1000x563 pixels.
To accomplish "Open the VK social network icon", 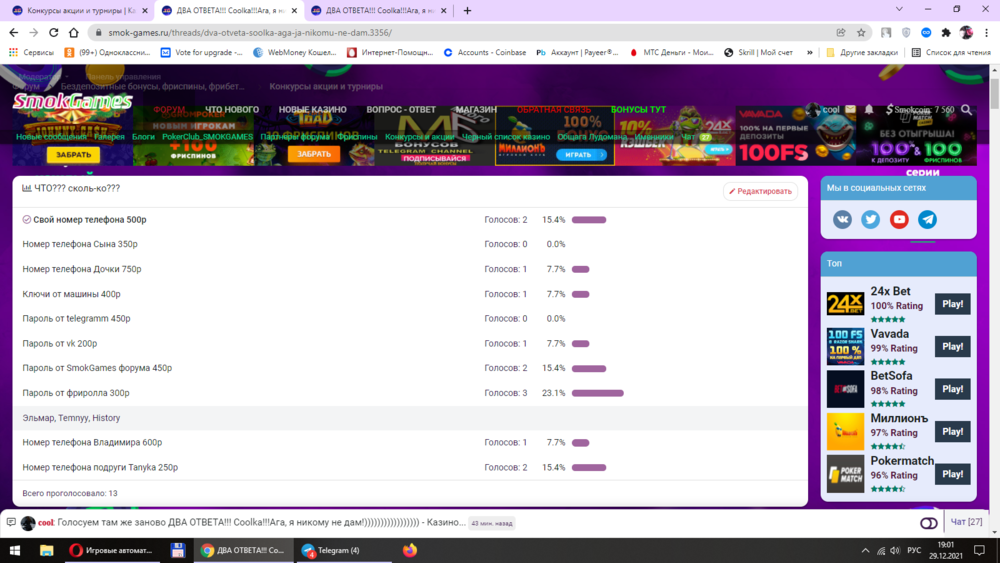I will coord(842,219).
